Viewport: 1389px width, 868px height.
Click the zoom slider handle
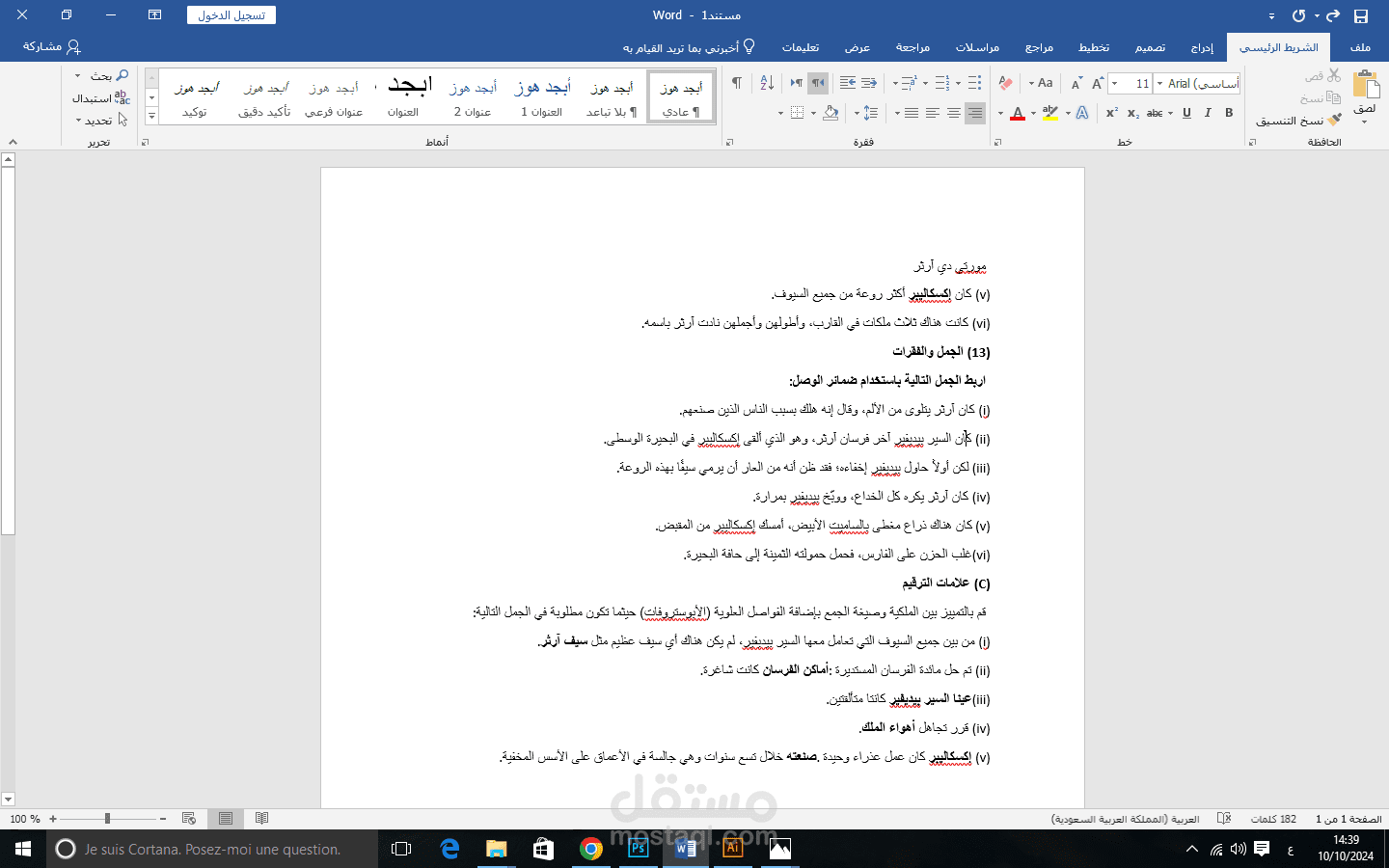click(107, 819)
